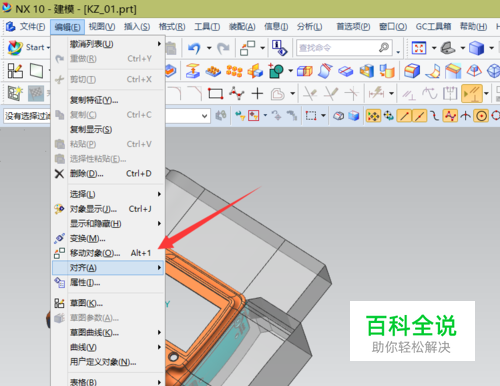
Task: Select the Quick Extend tool
Action: [x=331, y=94]
